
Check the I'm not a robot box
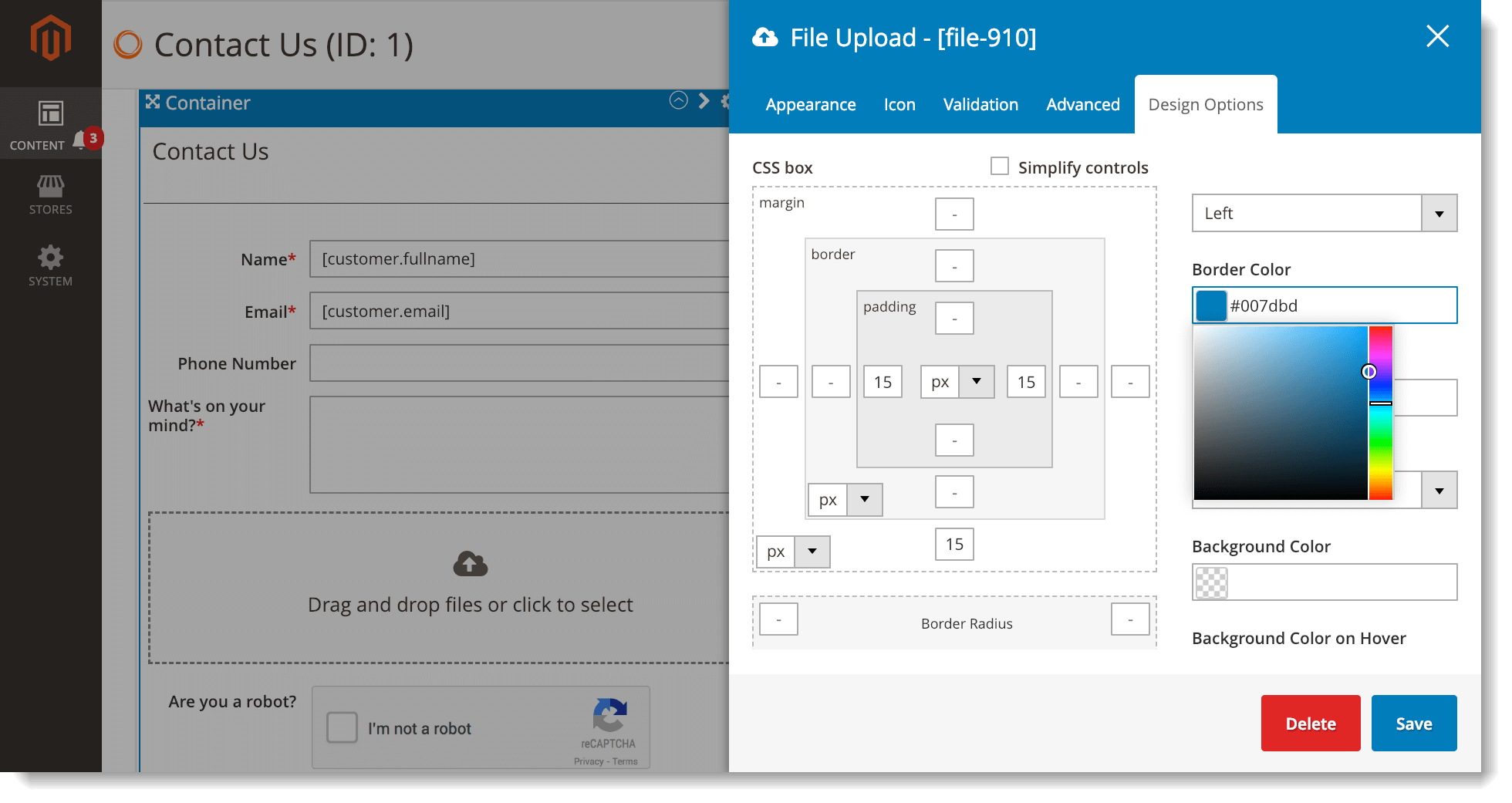342,727
